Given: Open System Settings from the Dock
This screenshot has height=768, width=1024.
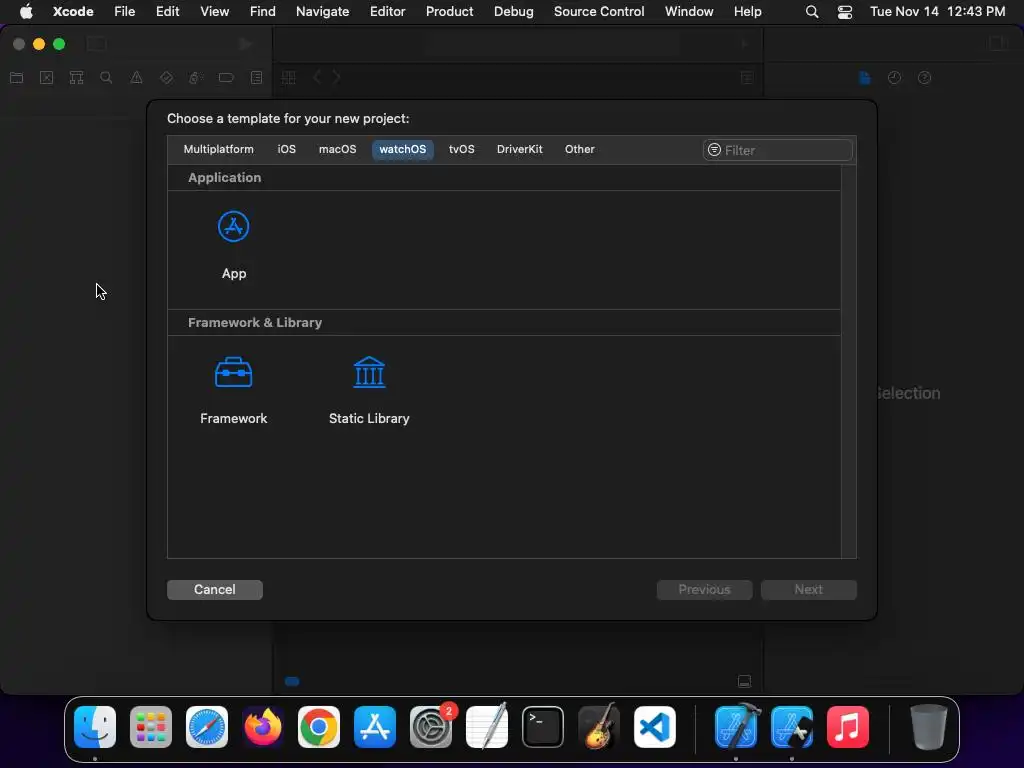Looking at the screenshot, I should [x=431, y=727].
